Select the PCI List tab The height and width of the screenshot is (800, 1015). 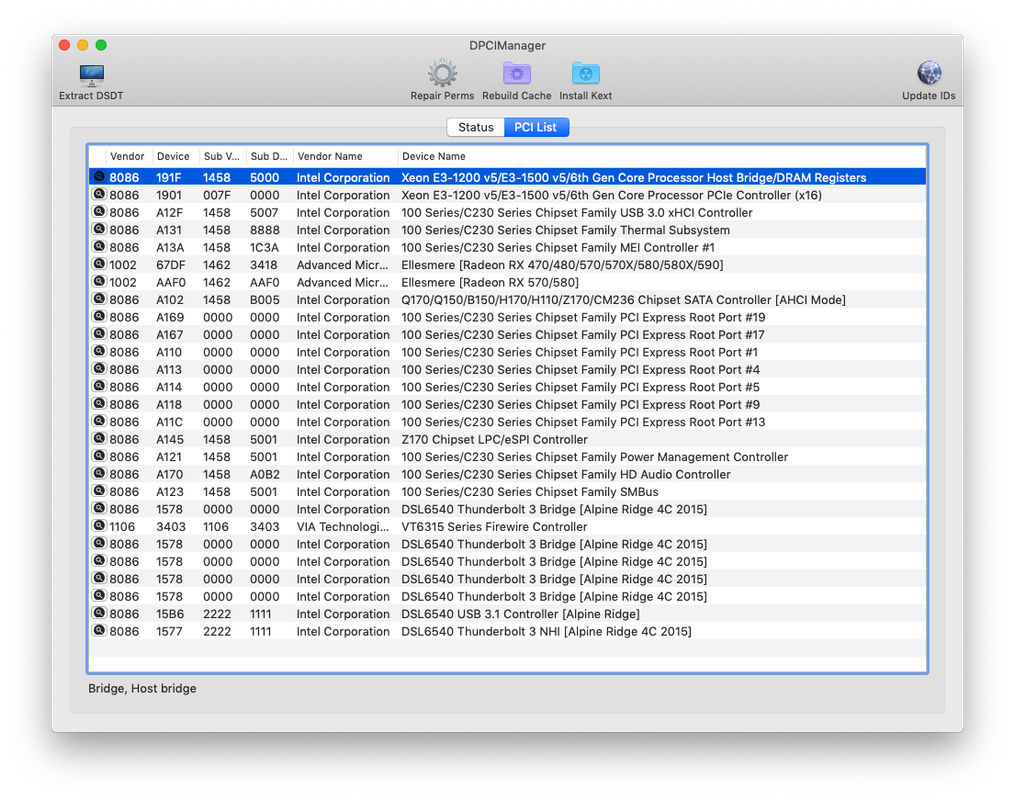[536, 128]
